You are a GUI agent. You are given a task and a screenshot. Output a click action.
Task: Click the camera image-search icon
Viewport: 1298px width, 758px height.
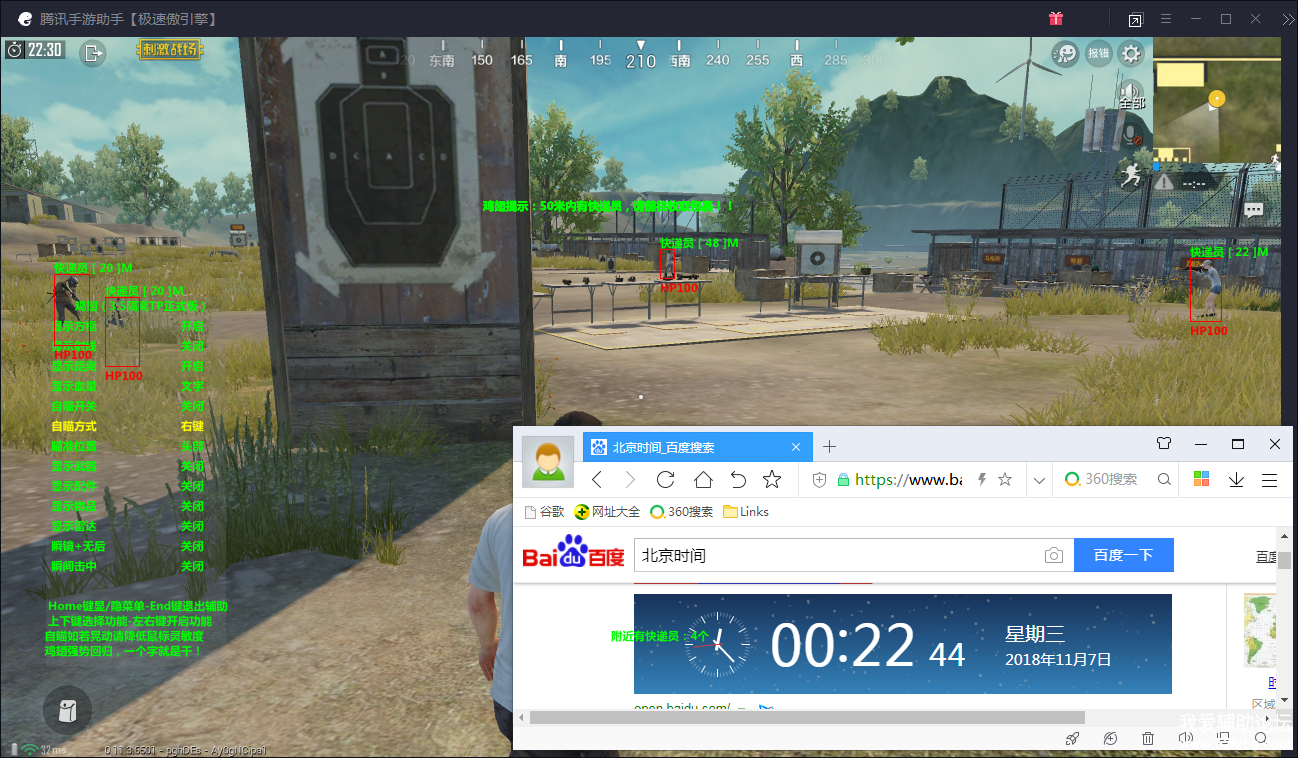[1053, 555]
